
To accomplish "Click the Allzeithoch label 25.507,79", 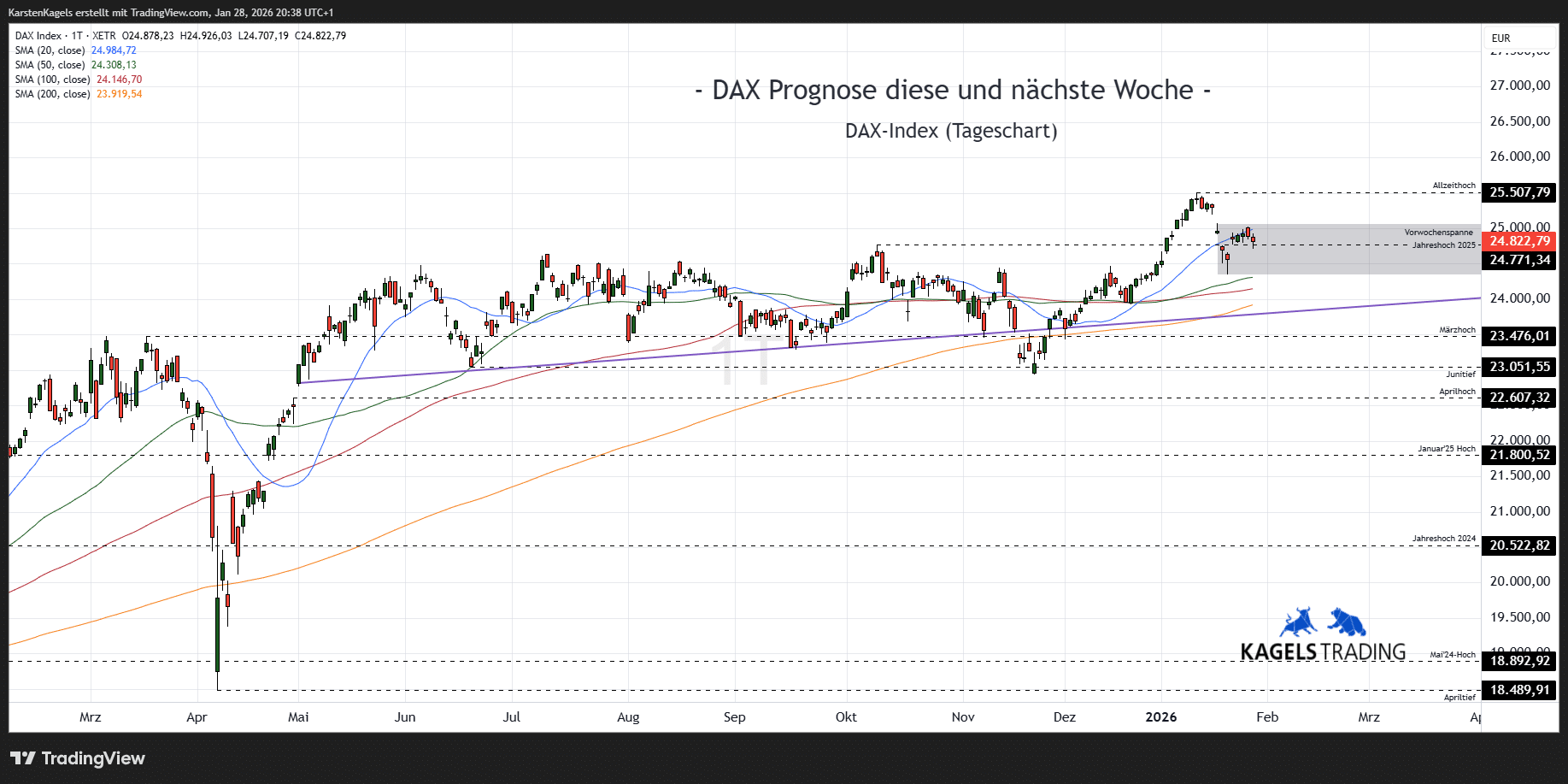I will pyautogui.click(x=1520, y=192).
